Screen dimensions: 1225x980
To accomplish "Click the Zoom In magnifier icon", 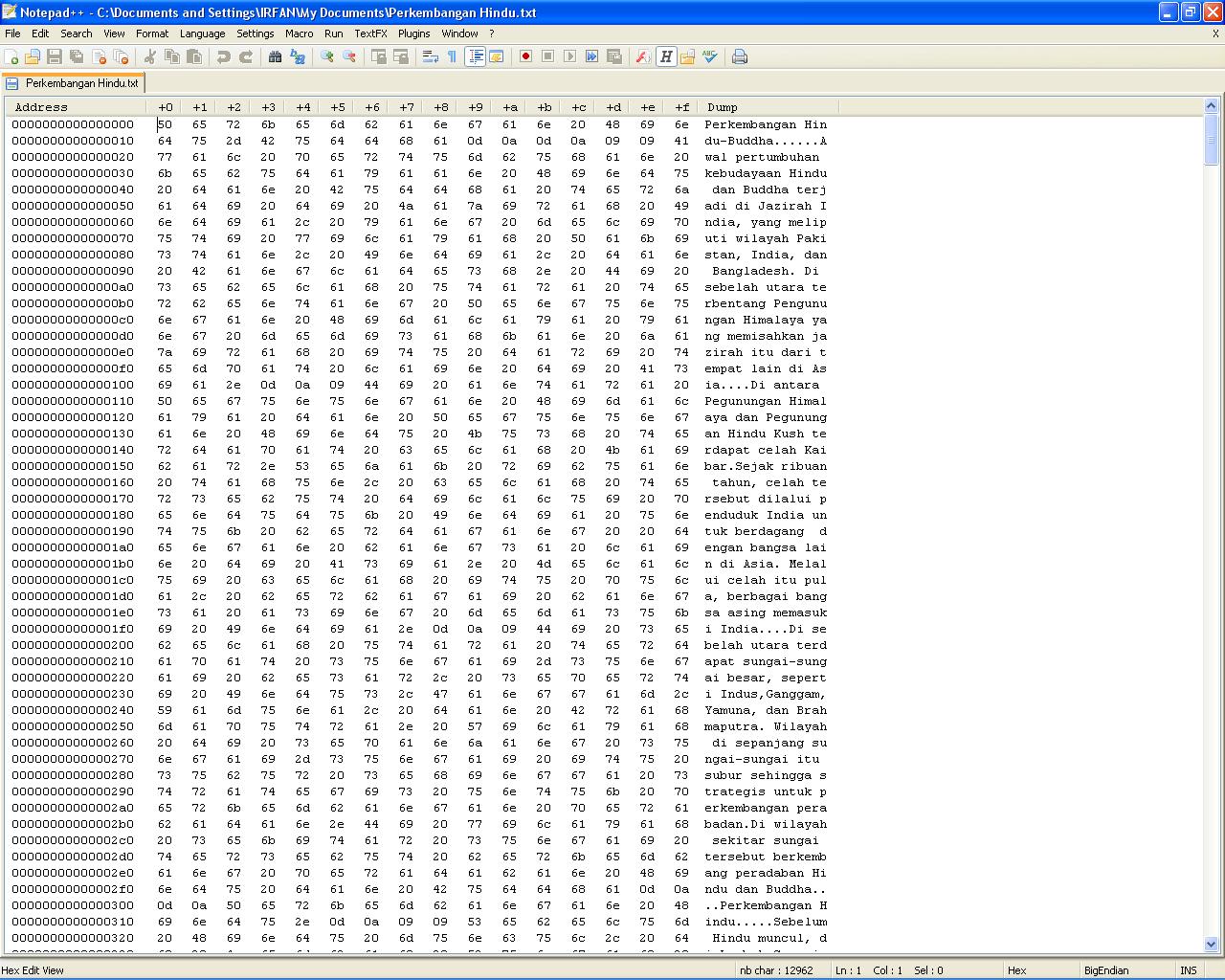I will [327, 57].
